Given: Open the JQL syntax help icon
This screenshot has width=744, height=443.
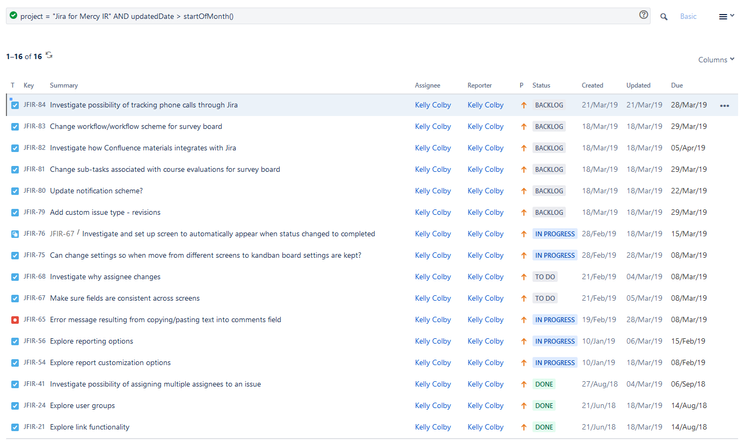Looking at the screenshot, I should [x=643, y=15].
